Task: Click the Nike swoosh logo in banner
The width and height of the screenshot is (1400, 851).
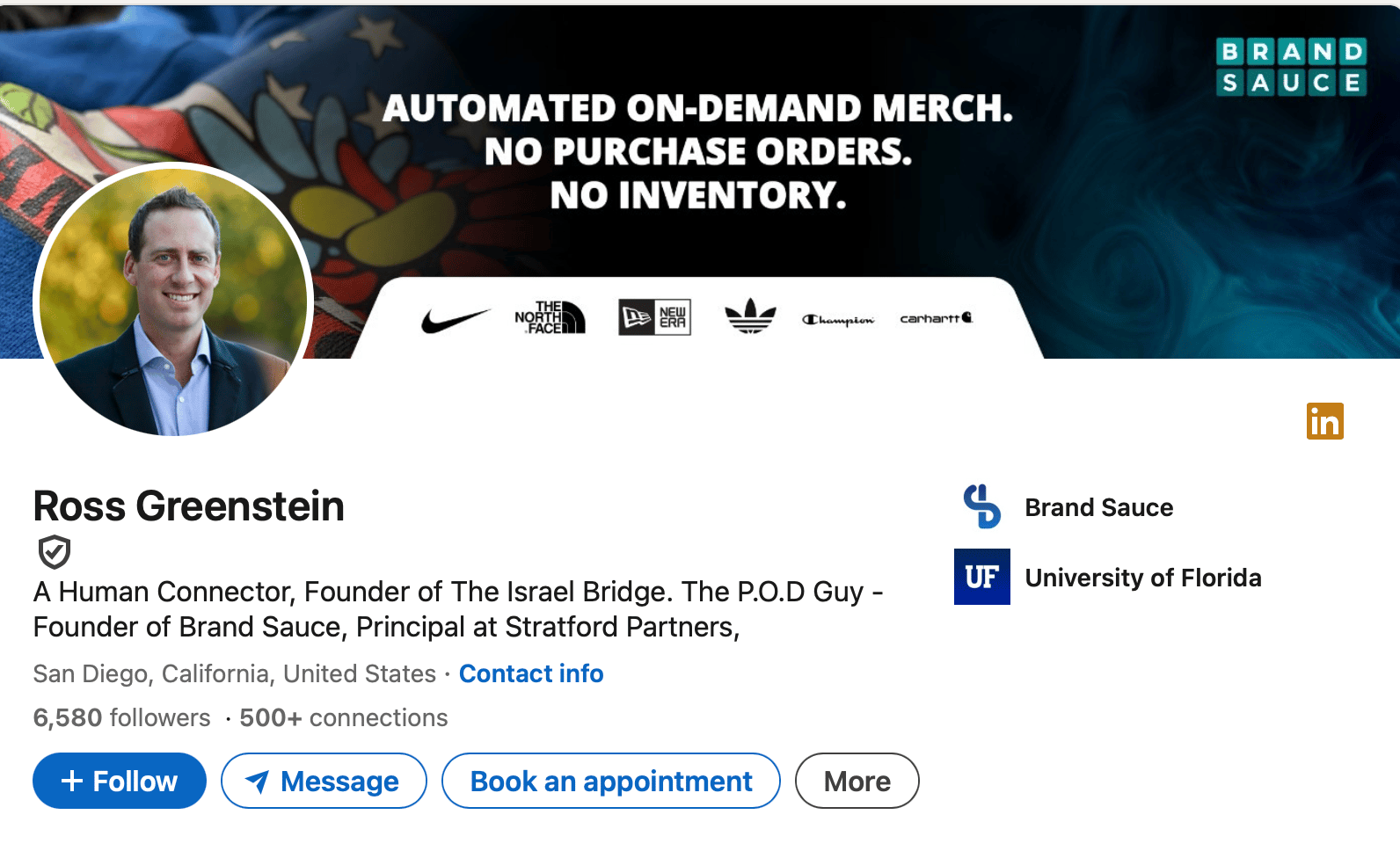Action: (x=455, y=320)
